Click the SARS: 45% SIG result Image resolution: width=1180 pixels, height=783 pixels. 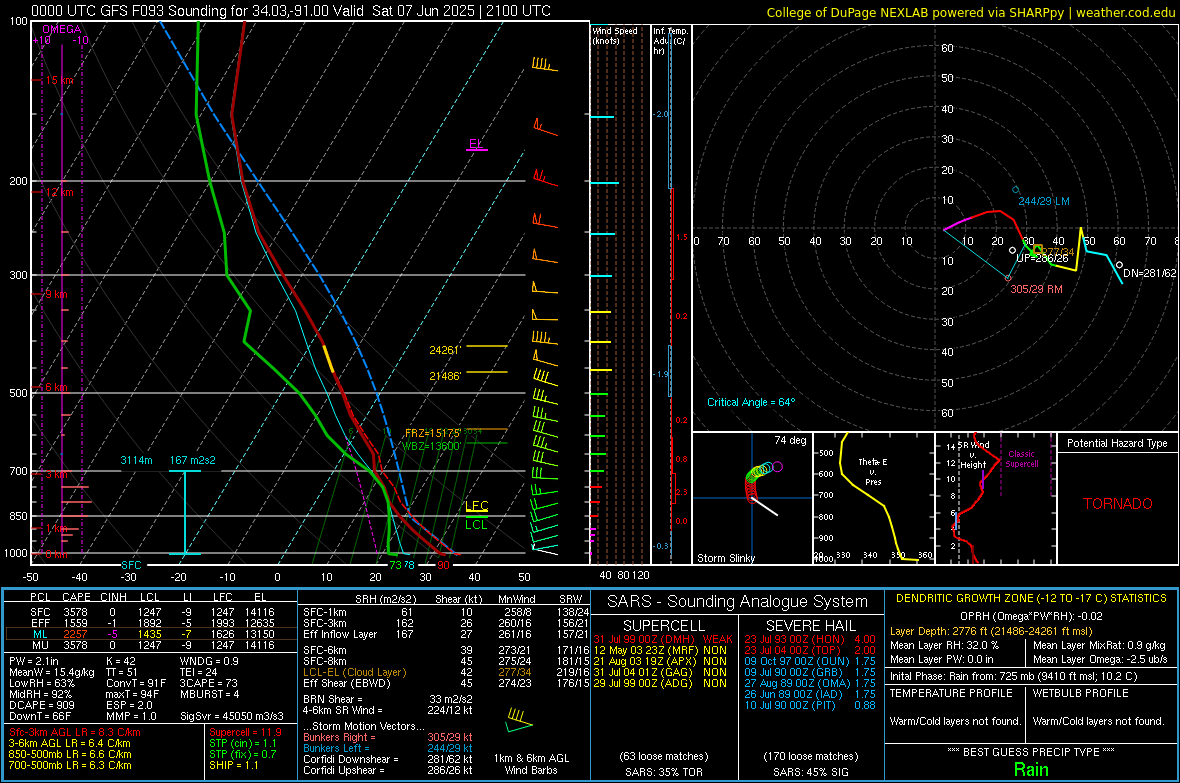pos(810,772)
